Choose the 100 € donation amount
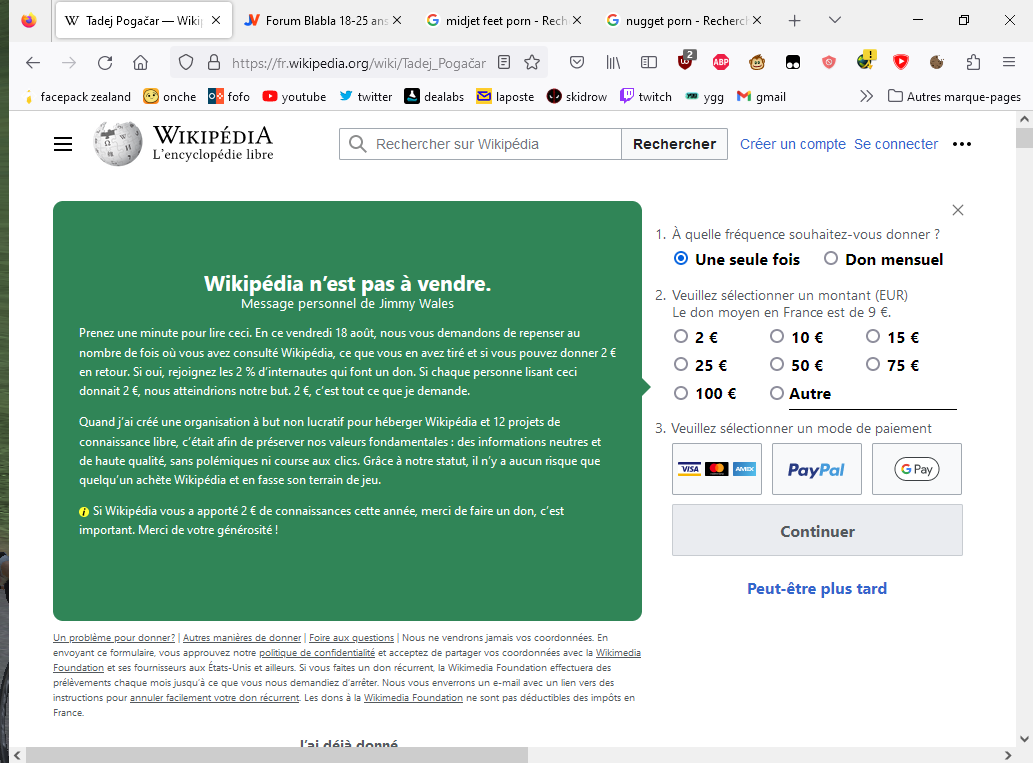Screen dimensions: 1033x763 (x=681, y=393)
